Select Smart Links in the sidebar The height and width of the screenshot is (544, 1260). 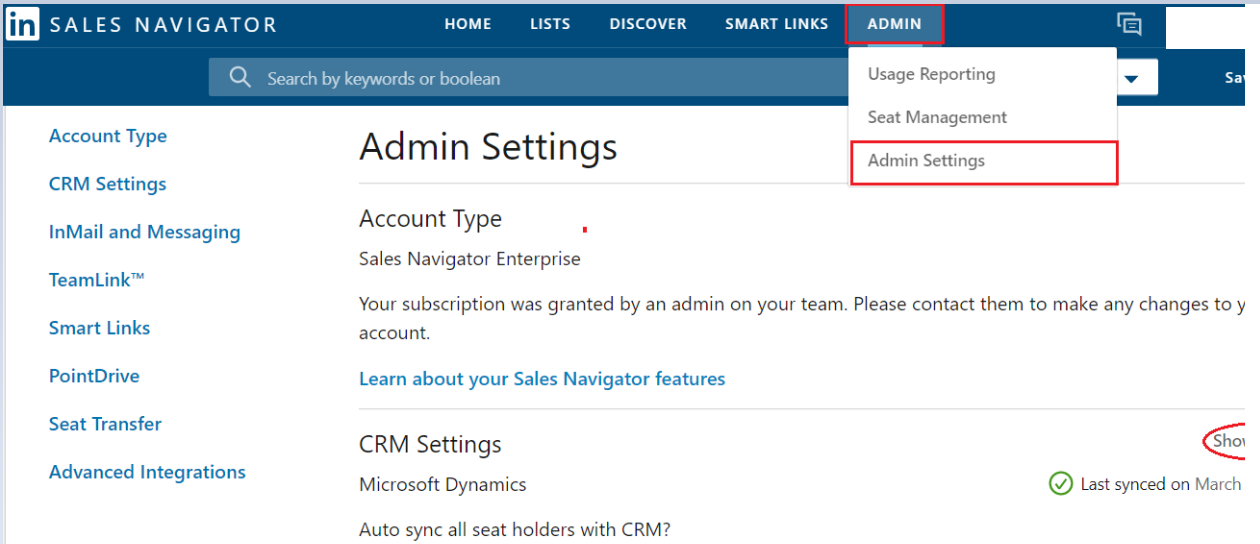pos(100,328)
